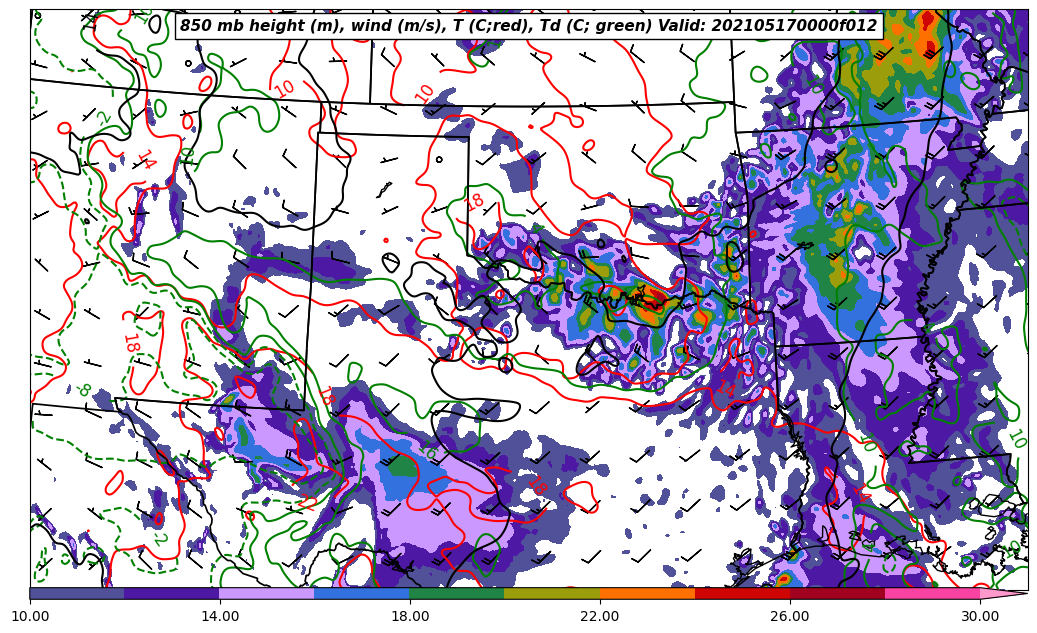Image resolution: width=1037 pixels, height=633 pixels.
Task: Select the olive 20–22 colorbar segment
Action: [552, 593]
